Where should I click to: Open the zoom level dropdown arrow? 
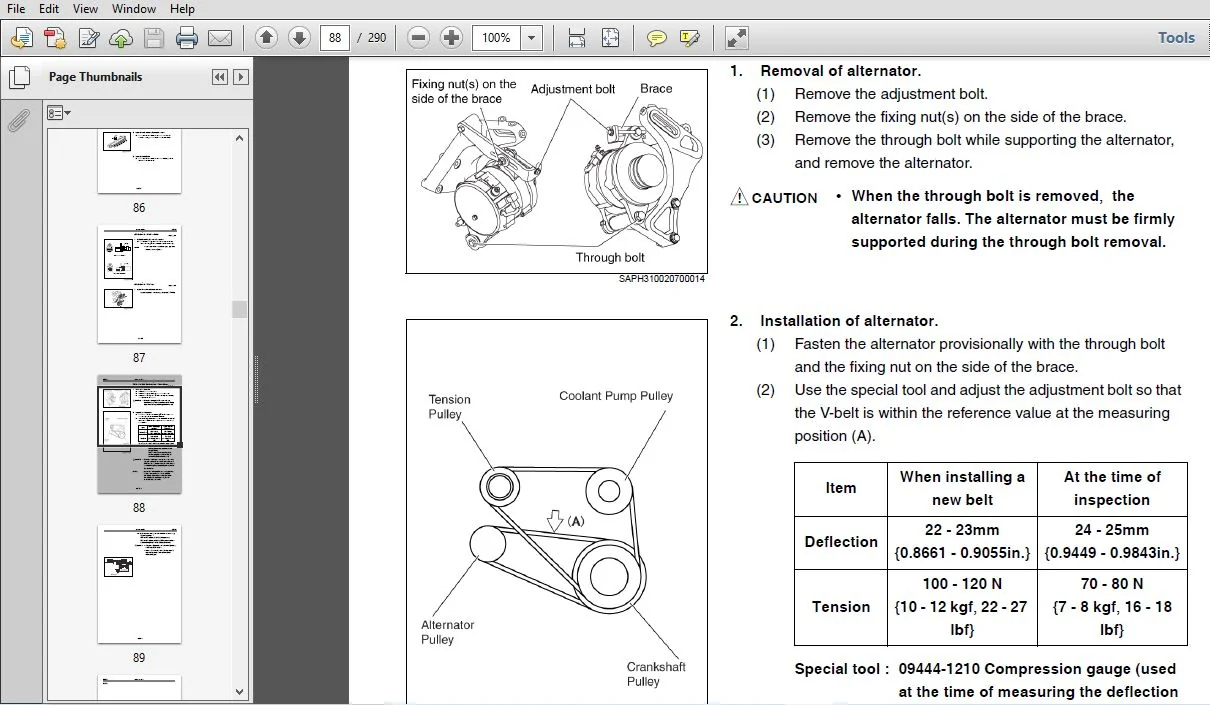coord(532,38)
